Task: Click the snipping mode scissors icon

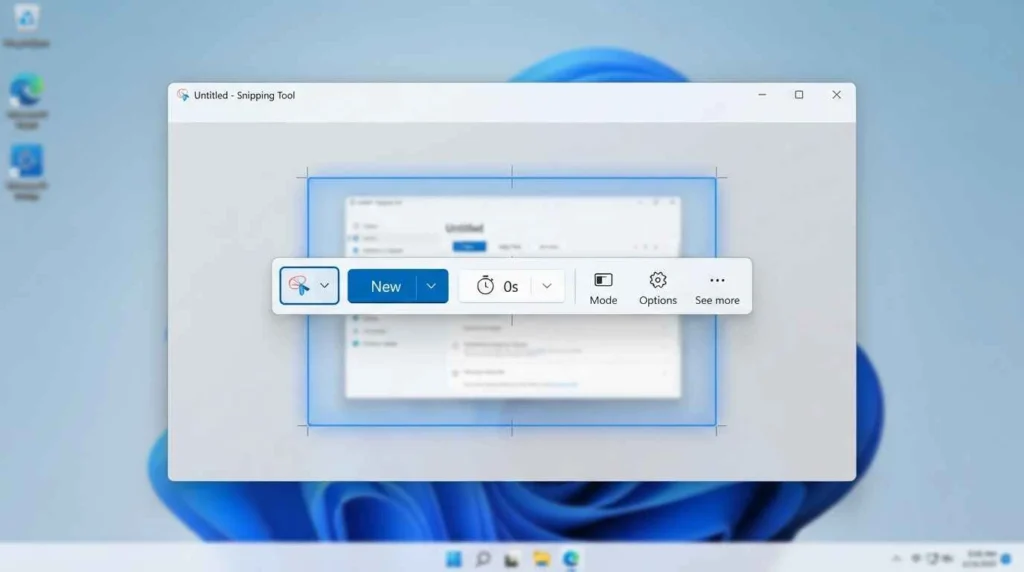Action: pos(299,285)
